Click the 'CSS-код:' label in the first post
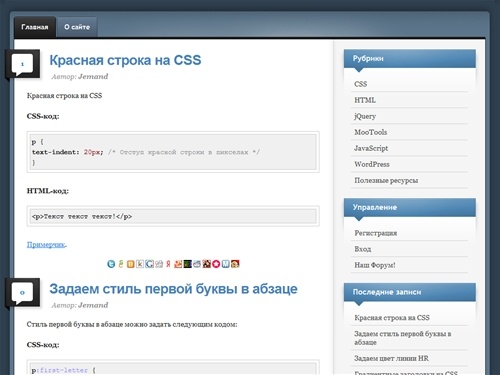Screen dimensions: 500x375 (43, 116)
